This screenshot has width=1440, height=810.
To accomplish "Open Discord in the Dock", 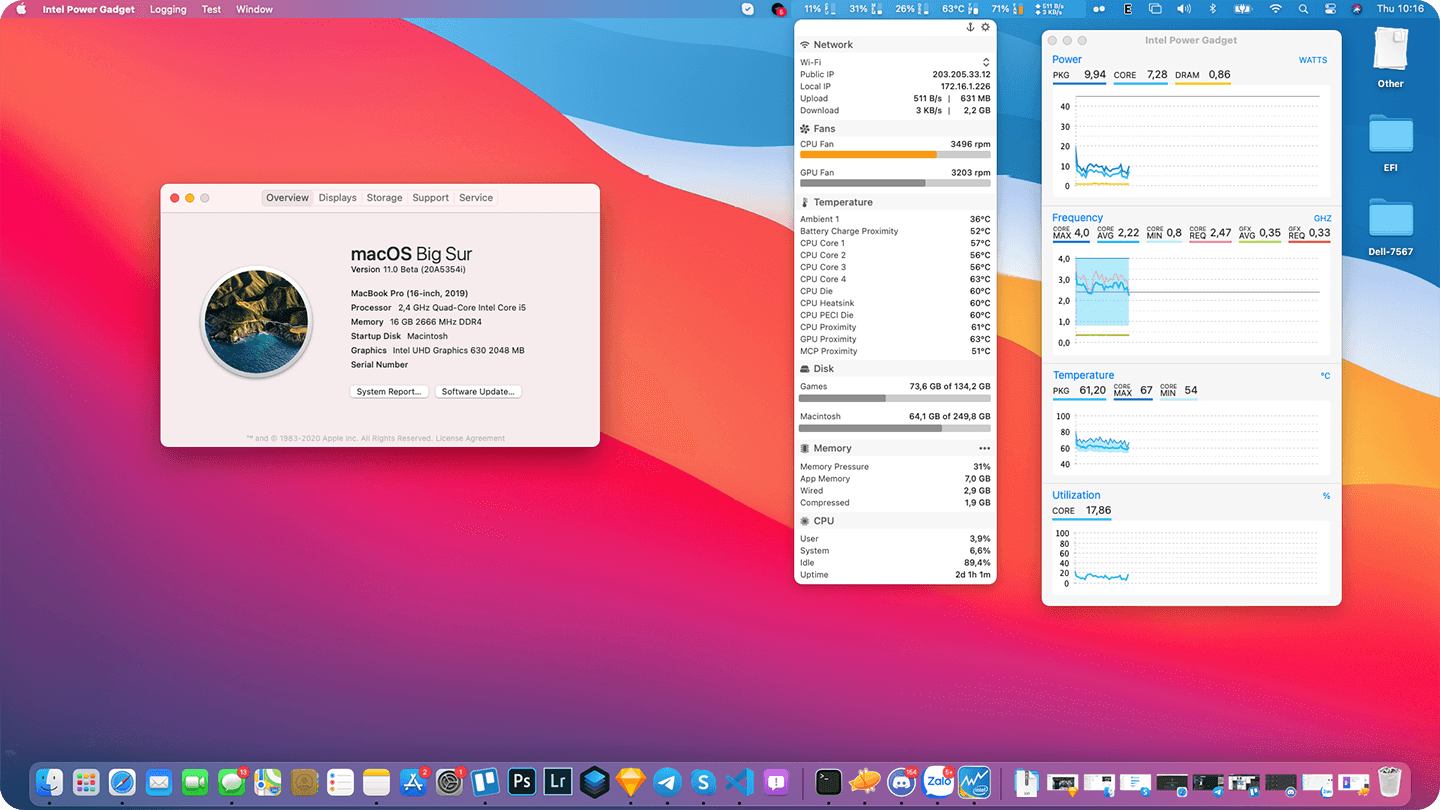I will [x=903, y=782].
